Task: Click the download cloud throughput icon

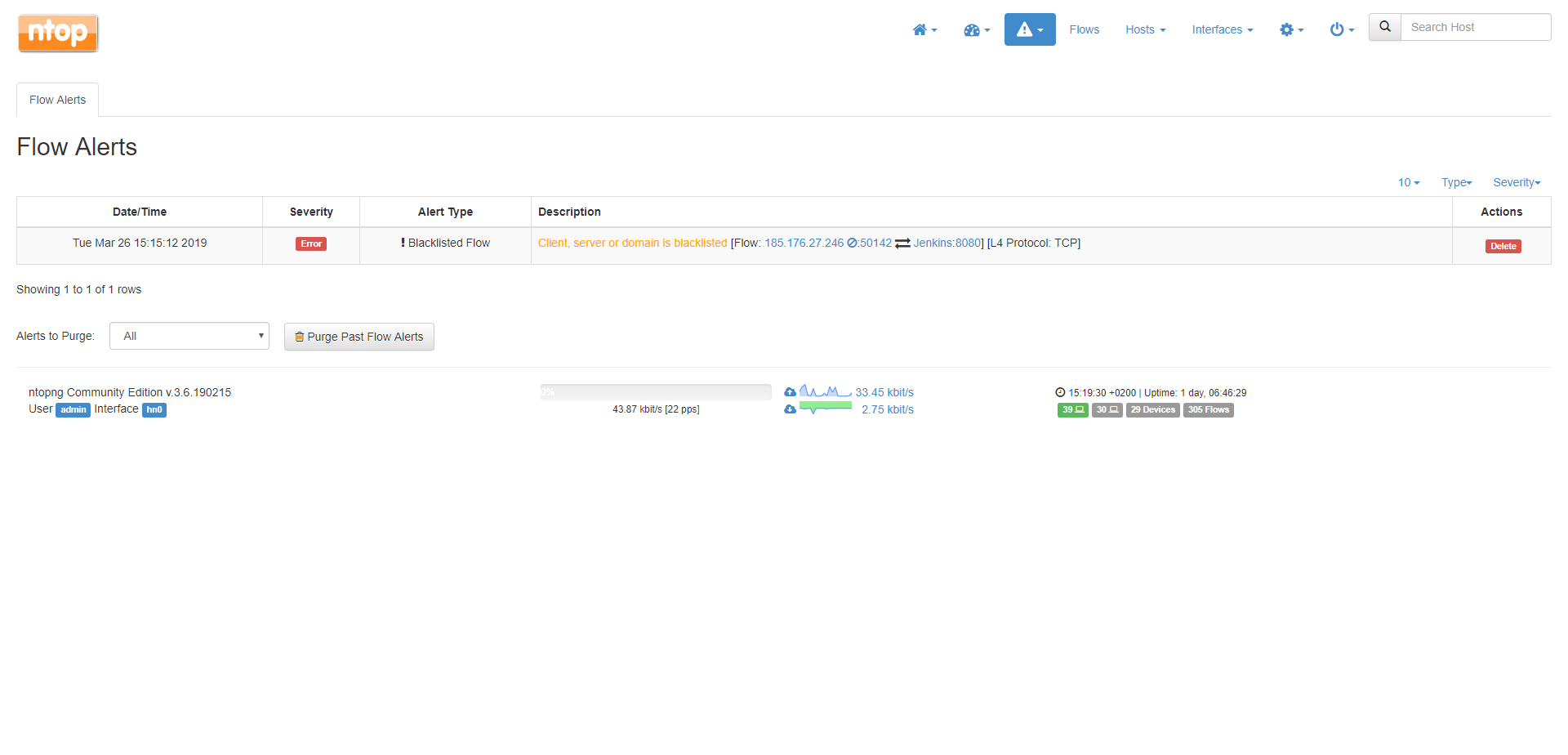Action: [x=790, y=409]
